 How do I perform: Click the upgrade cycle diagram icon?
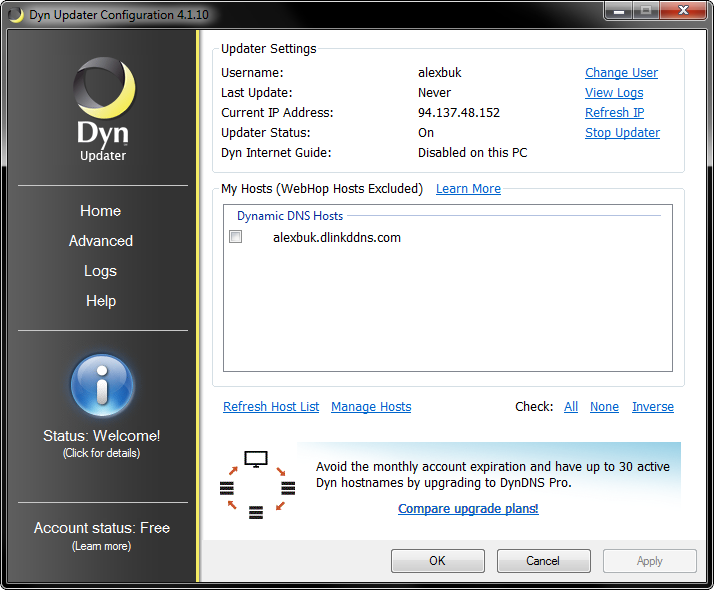click(x=257, y=485)
